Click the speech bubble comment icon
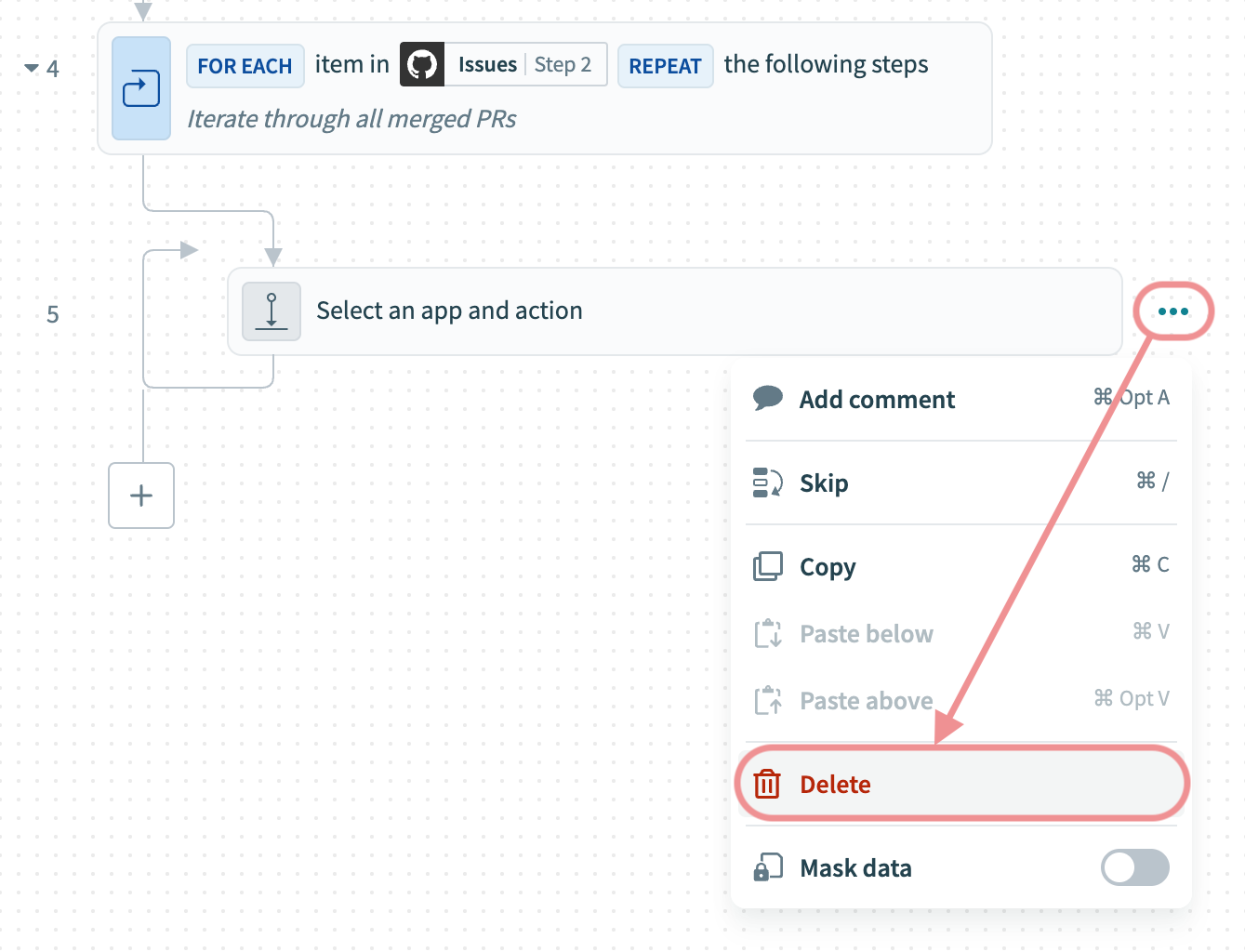The image size is (1245, 952). point(767,399)
